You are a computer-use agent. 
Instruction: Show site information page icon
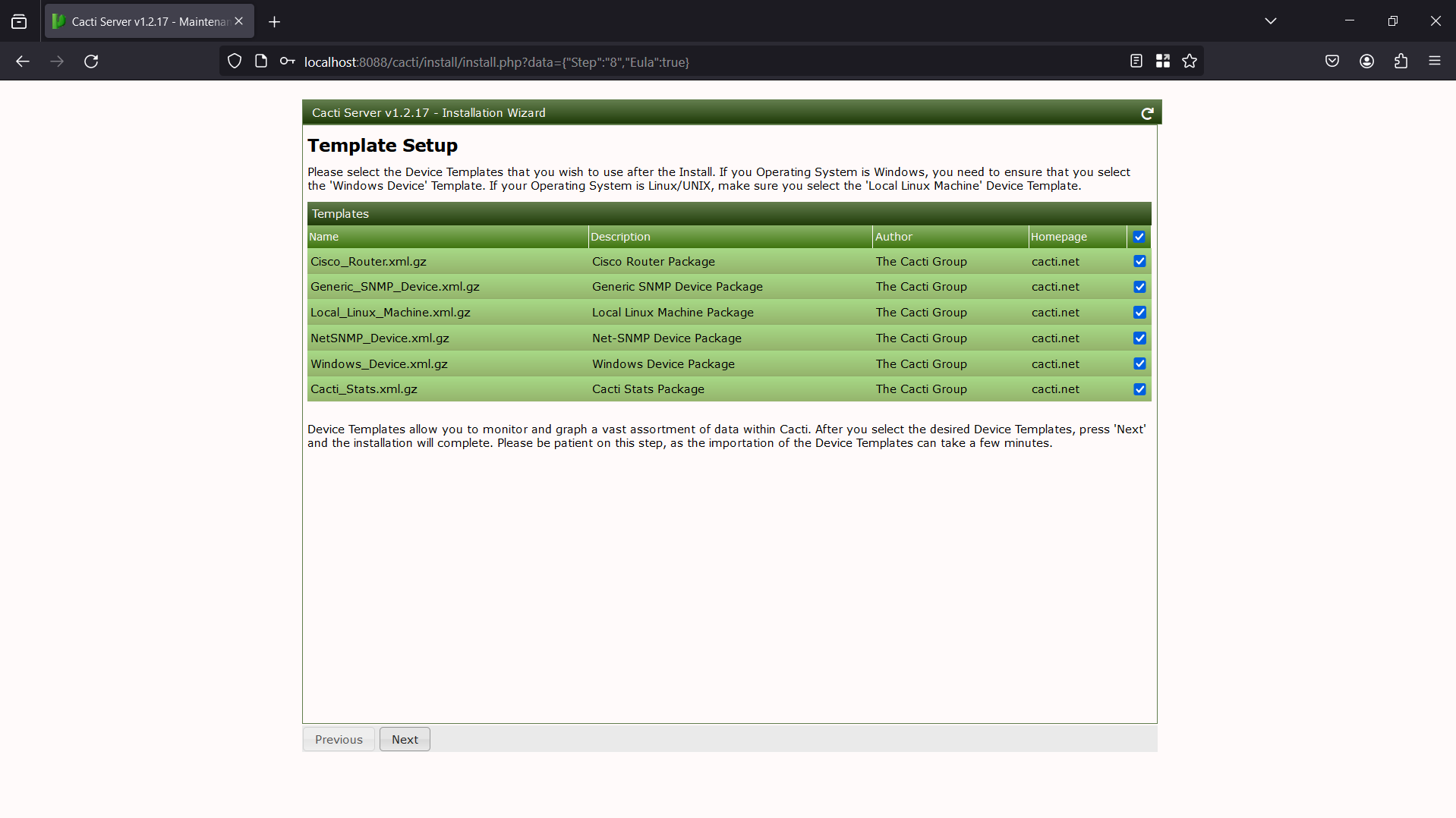pyautogui.click(x=261, y=61)
